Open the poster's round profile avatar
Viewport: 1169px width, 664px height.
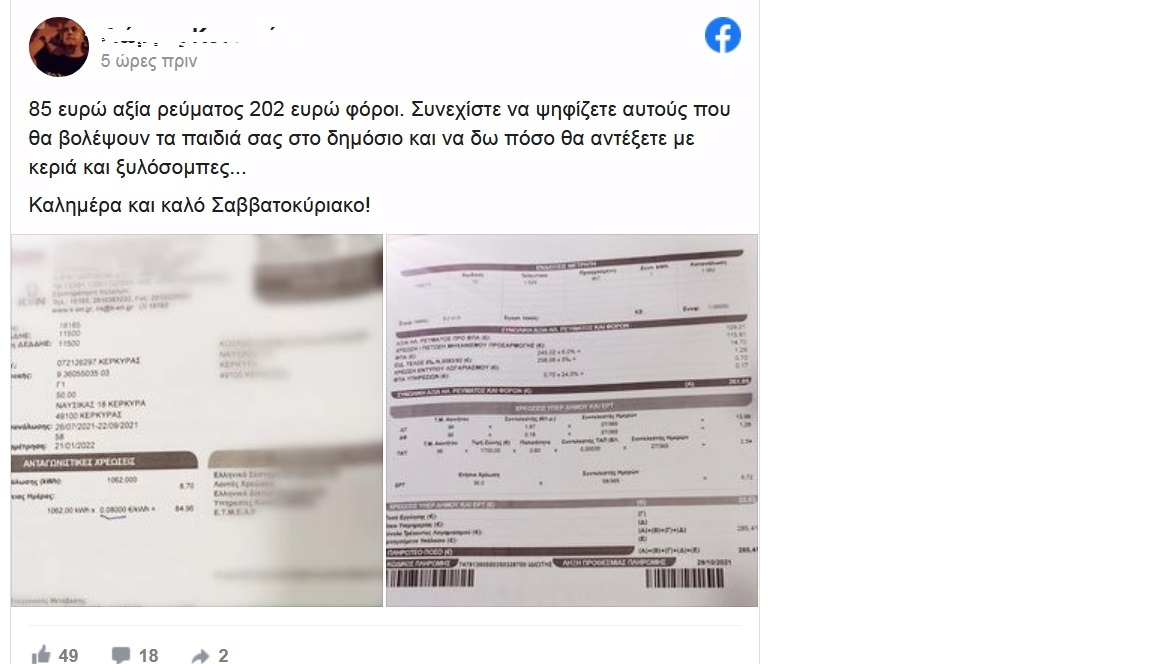(x=59, y=47)
